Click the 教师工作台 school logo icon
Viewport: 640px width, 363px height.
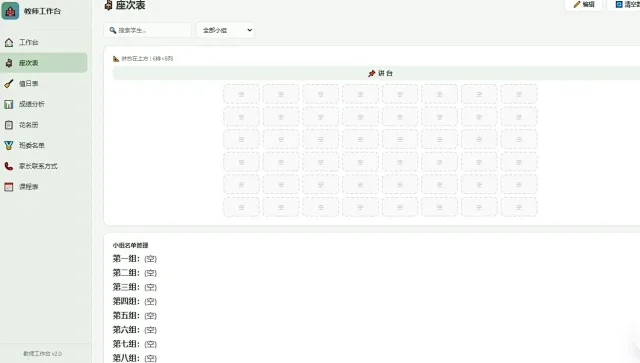[x=10, y=11]
